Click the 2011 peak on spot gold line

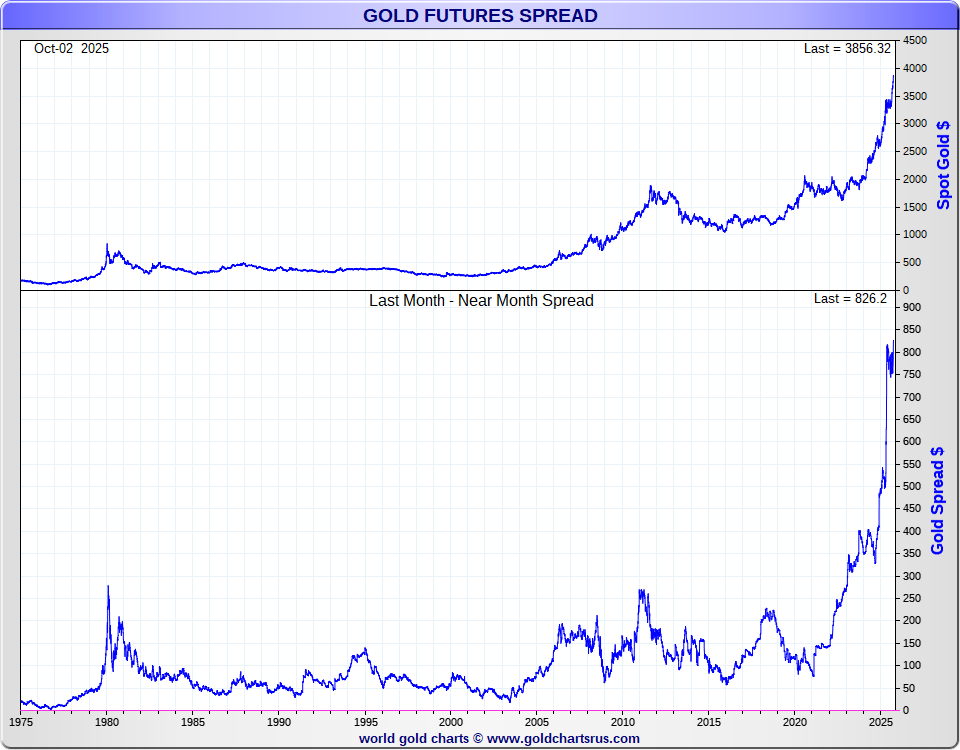pyautogui.click(x=651, y=187)
